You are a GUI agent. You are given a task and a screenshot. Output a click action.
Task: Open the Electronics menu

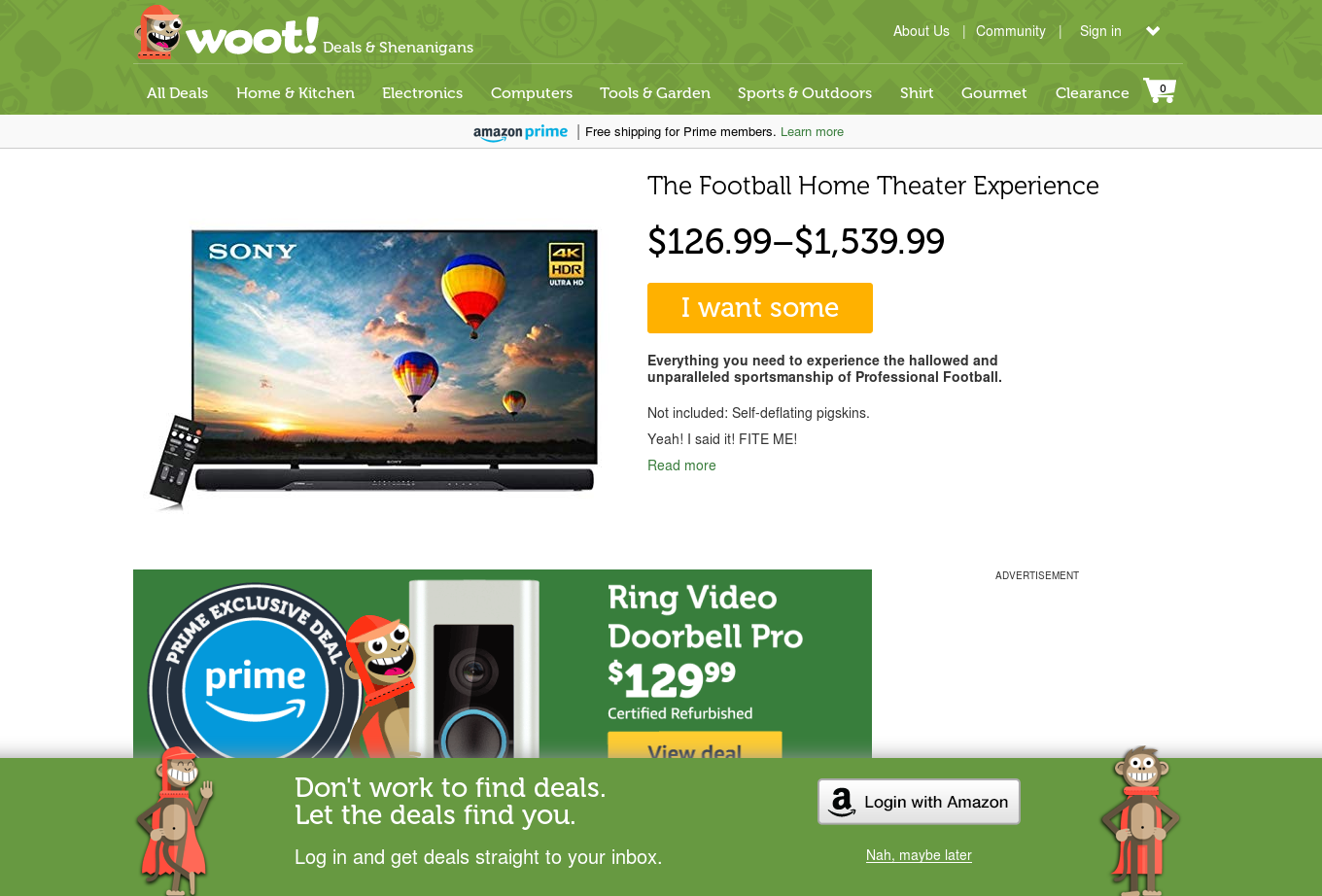coord(422,93)
